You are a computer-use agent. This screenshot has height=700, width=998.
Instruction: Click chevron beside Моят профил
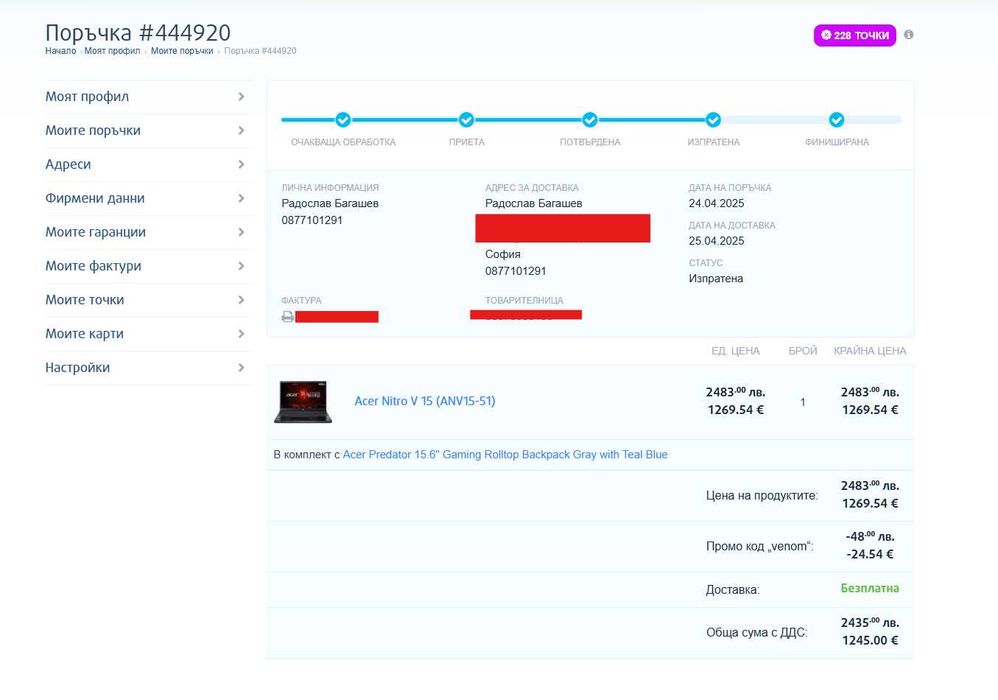pos(241,97)
